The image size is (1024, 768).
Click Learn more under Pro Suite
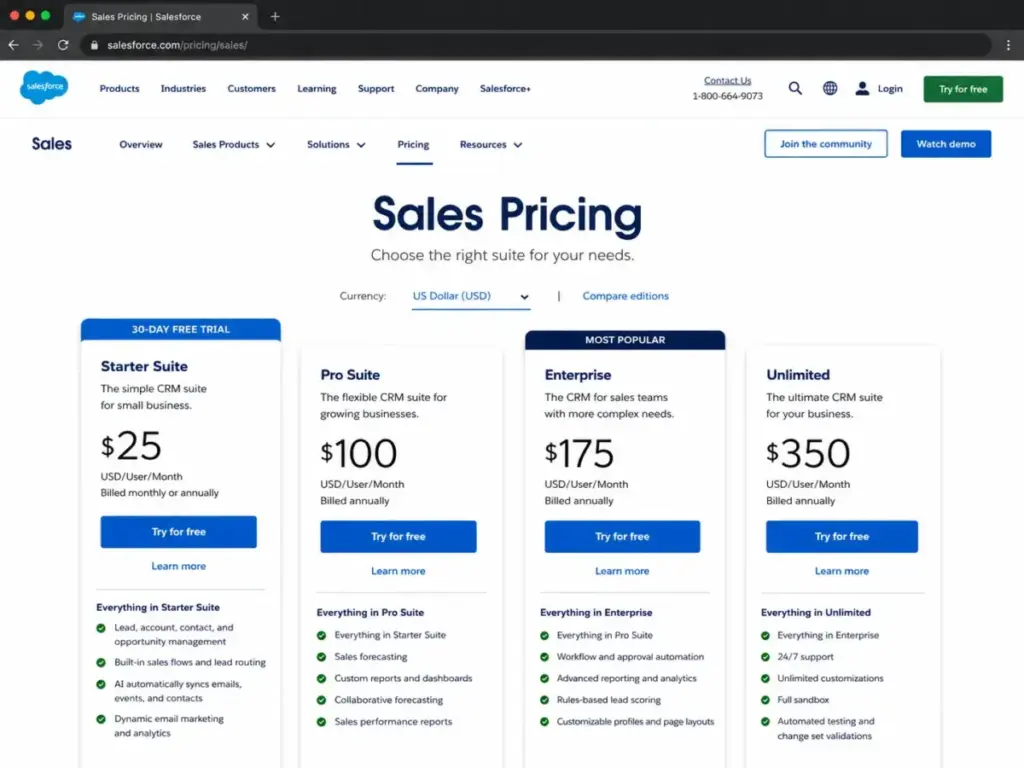coord(398,571)
